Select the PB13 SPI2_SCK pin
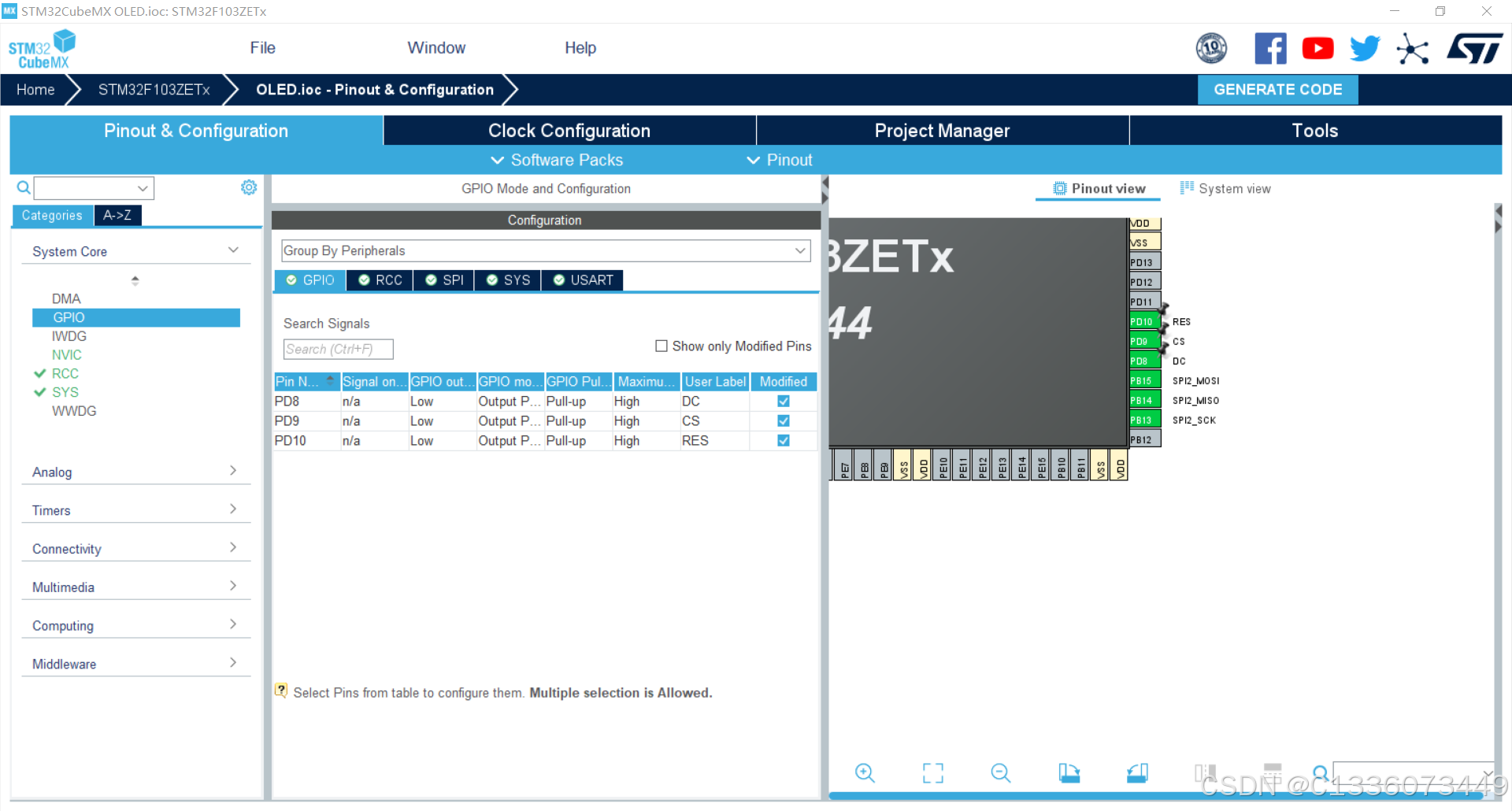Image resolution: width=1512 pixels, height=811 pixels. (1143, 420)
